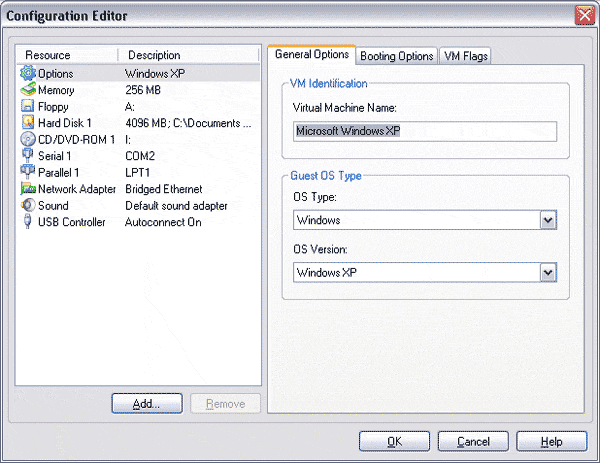Click the Memory chip icon

point(28,90)
